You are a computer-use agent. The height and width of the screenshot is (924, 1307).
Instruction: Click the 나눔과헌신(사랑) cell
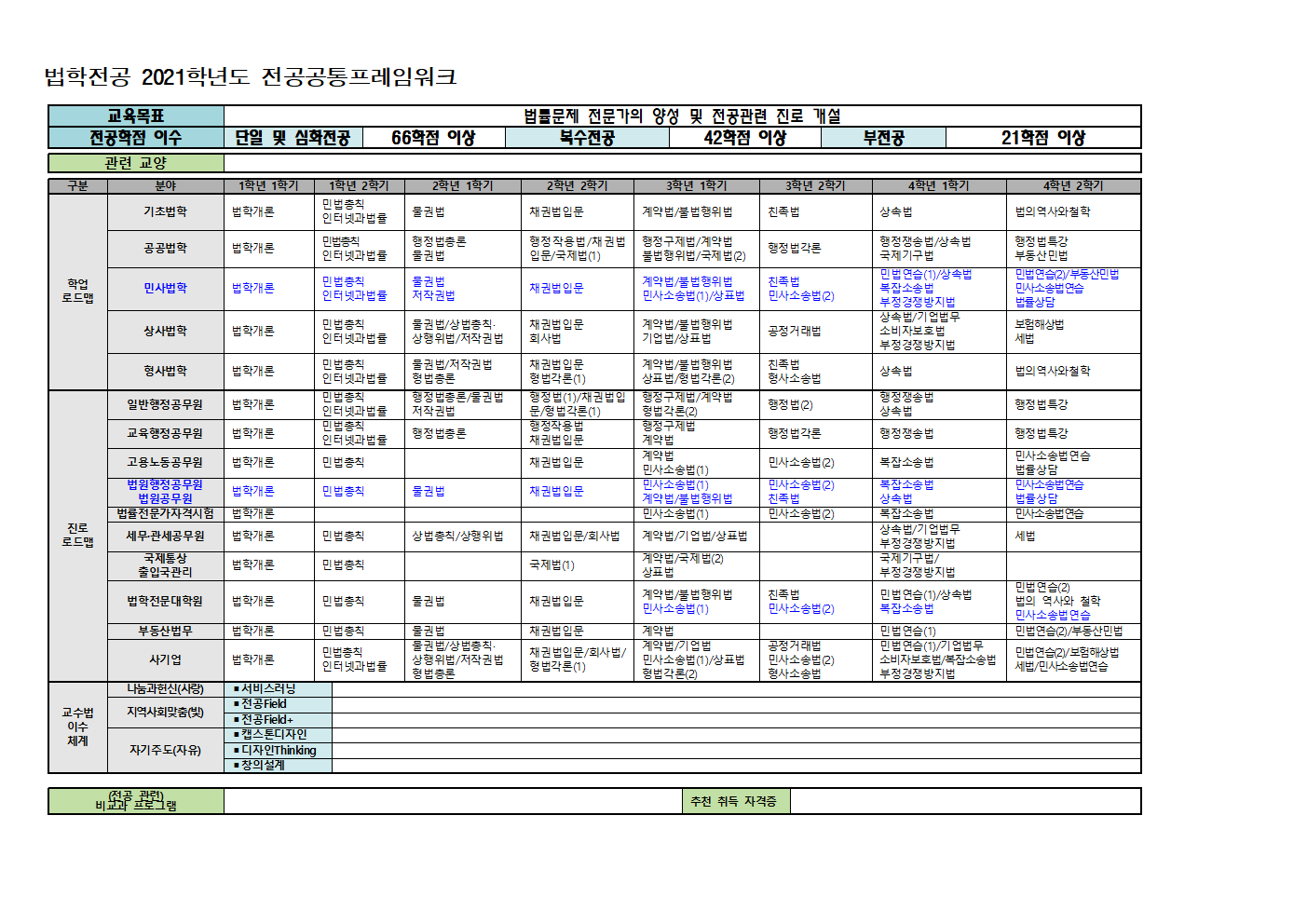click(165, 689)
